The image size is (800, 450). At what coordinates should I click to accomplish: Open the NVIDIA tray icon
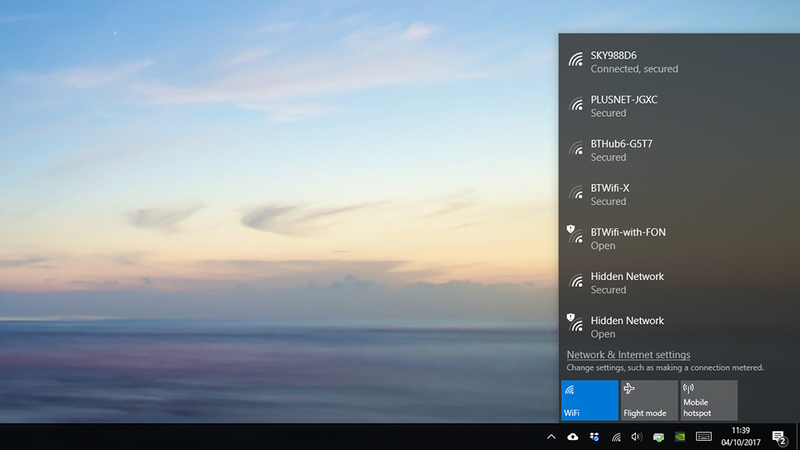680,437
